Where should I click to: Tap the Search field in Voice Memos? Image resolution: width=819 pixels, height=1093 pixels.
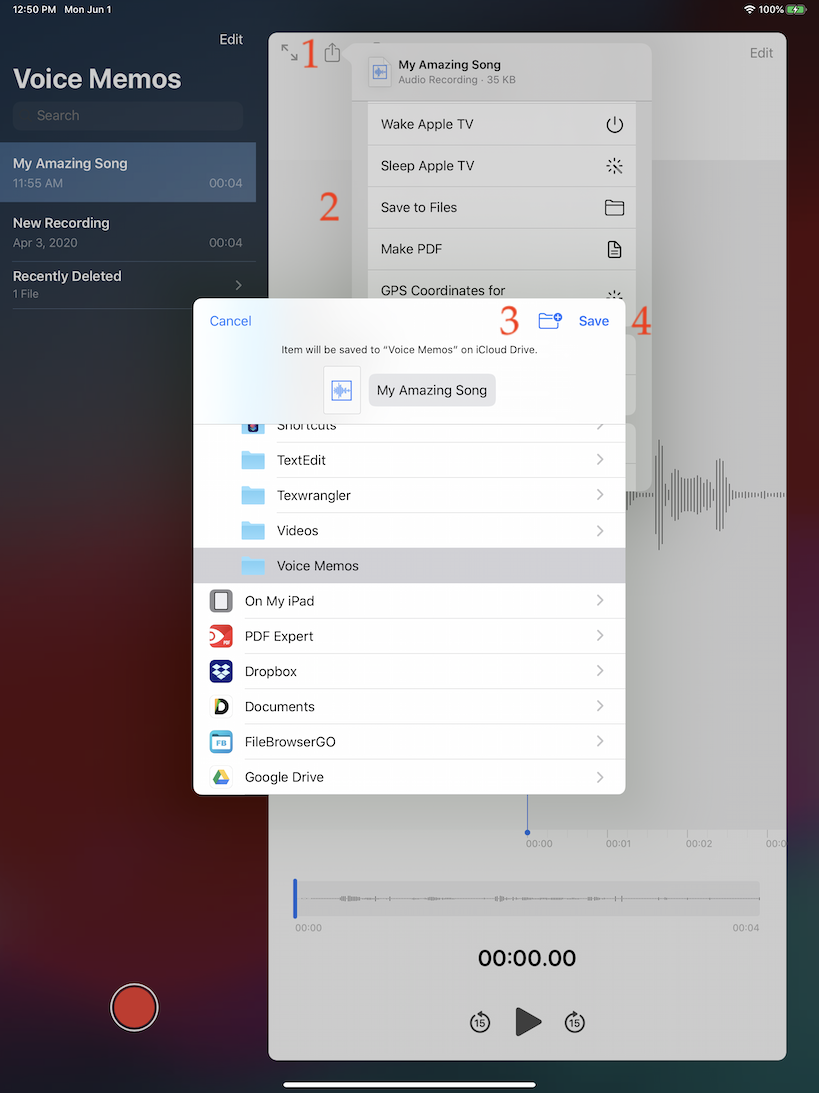click(128, 116)
